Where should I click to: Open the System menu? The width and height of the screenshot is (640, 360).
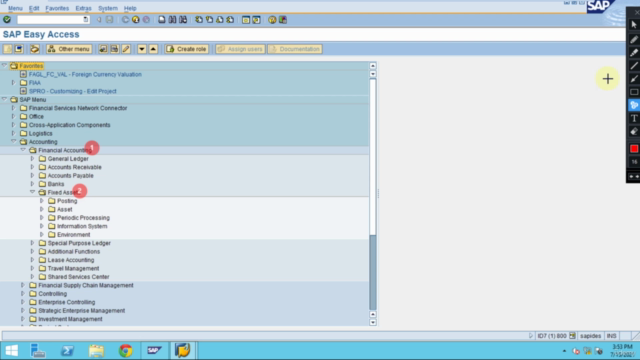[x=108, y=8]
